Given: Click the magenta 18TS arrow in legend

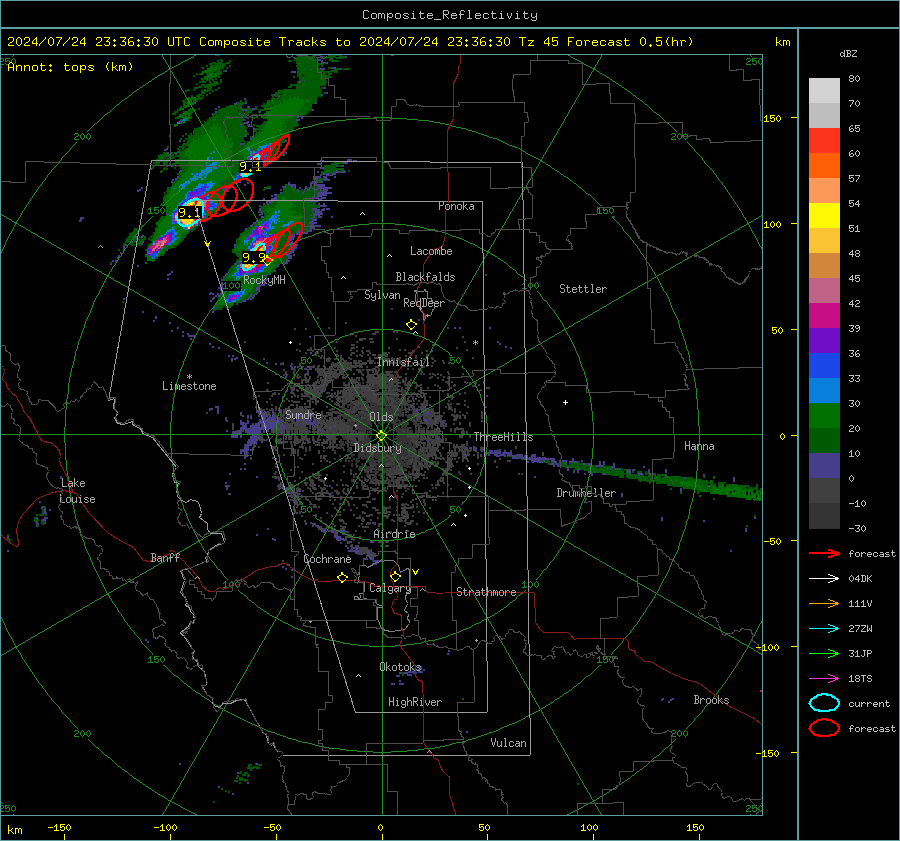Looking at the screenshot, I should click(824, 679).
